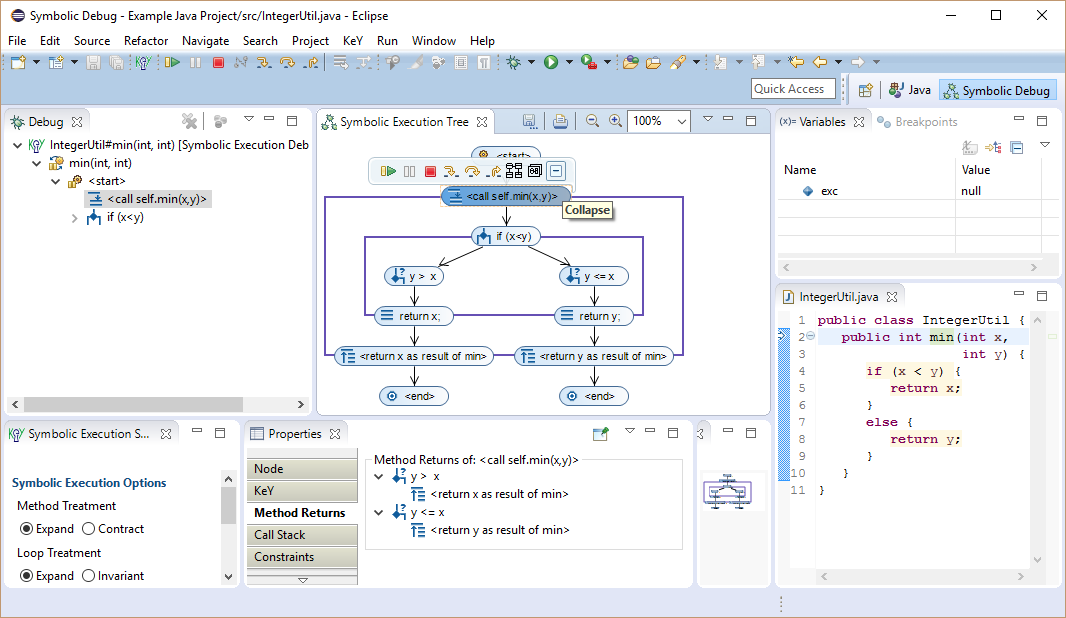
Task: Select Invariant for Loop Treatment
Action: [88, 576]
